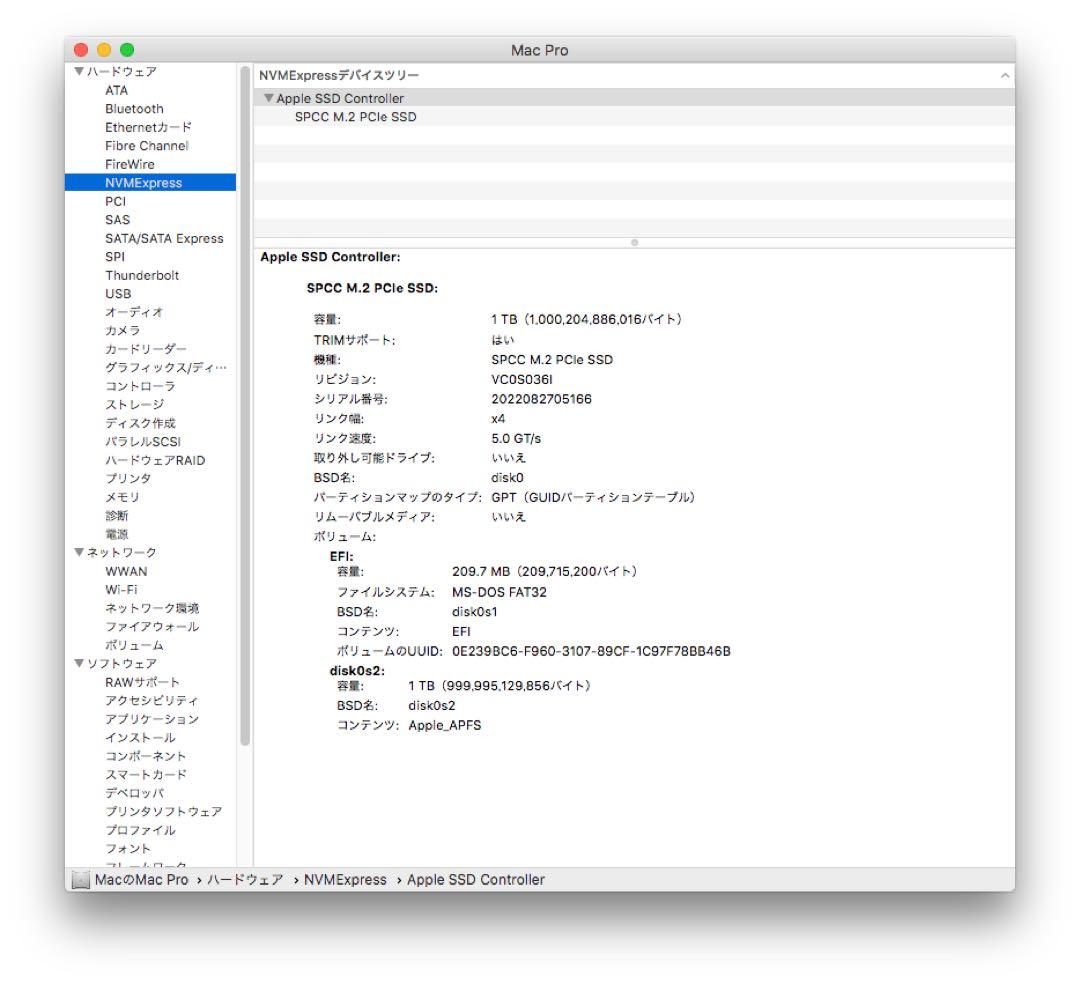
Task: Click Apple SSD Controller in the breadcrumb path
Action: 475,879
